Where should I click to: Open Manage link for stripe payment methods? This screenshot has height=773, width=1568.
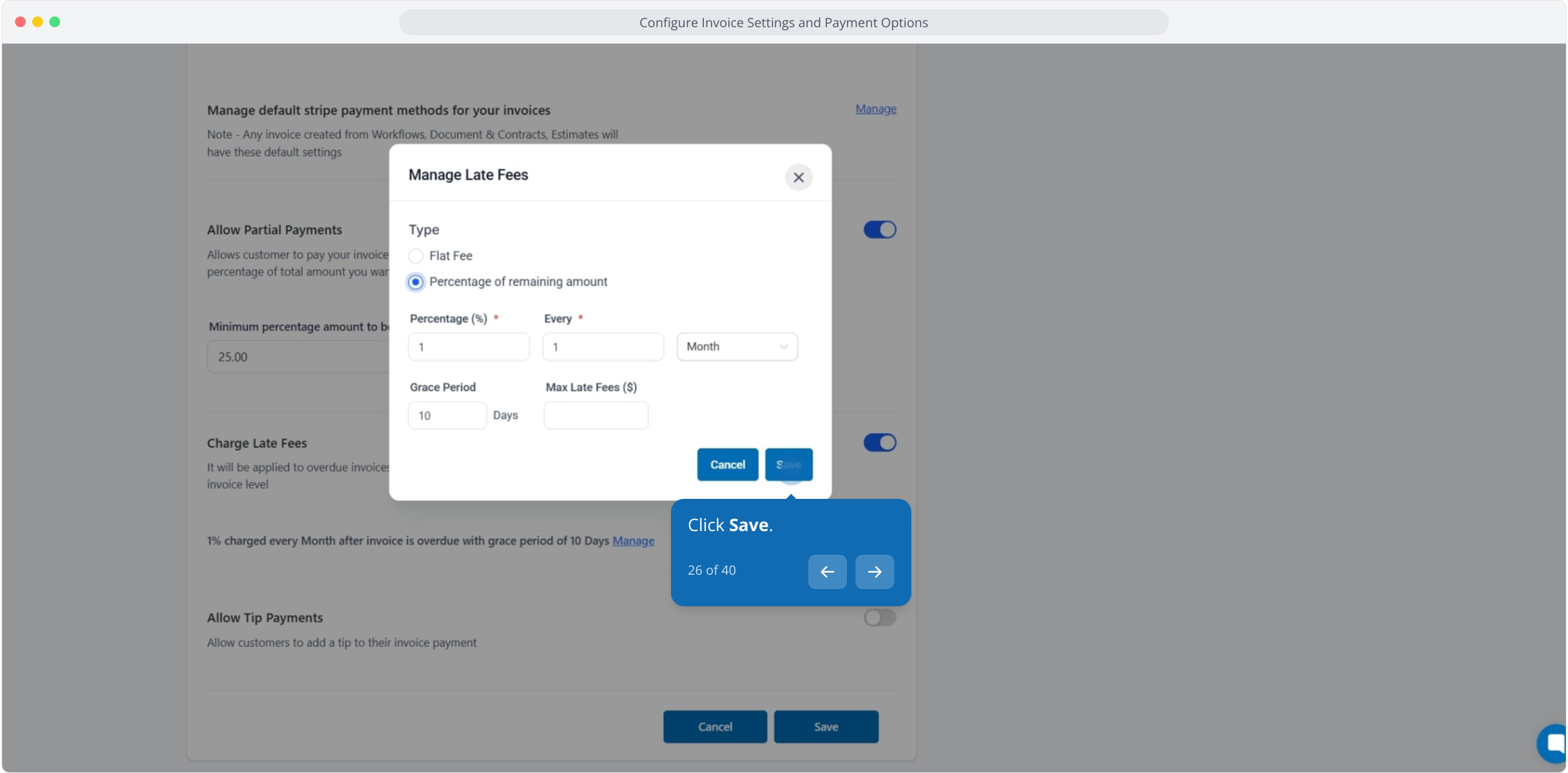[876, 109]
